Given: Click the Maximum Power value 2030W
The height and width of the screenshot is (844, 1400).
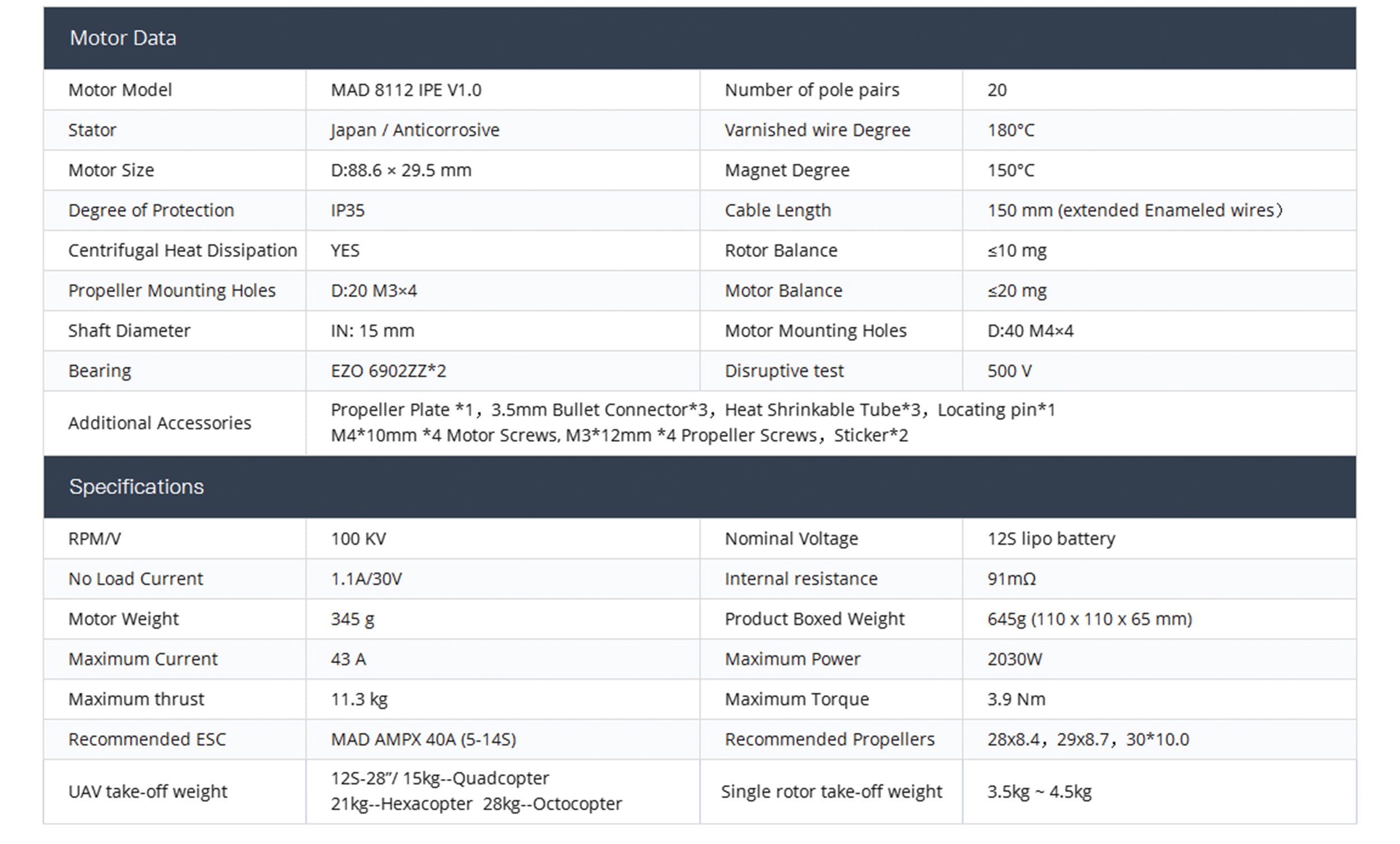Looking at the screenshot, I should click(1014, 659).
